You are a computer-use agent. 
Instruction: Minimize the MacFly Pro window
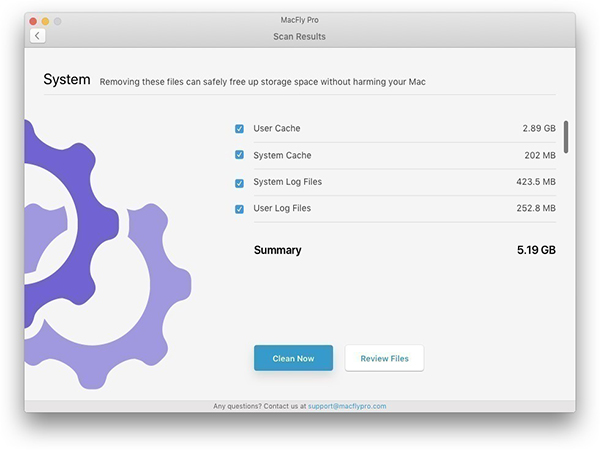(x=46, y=21)
